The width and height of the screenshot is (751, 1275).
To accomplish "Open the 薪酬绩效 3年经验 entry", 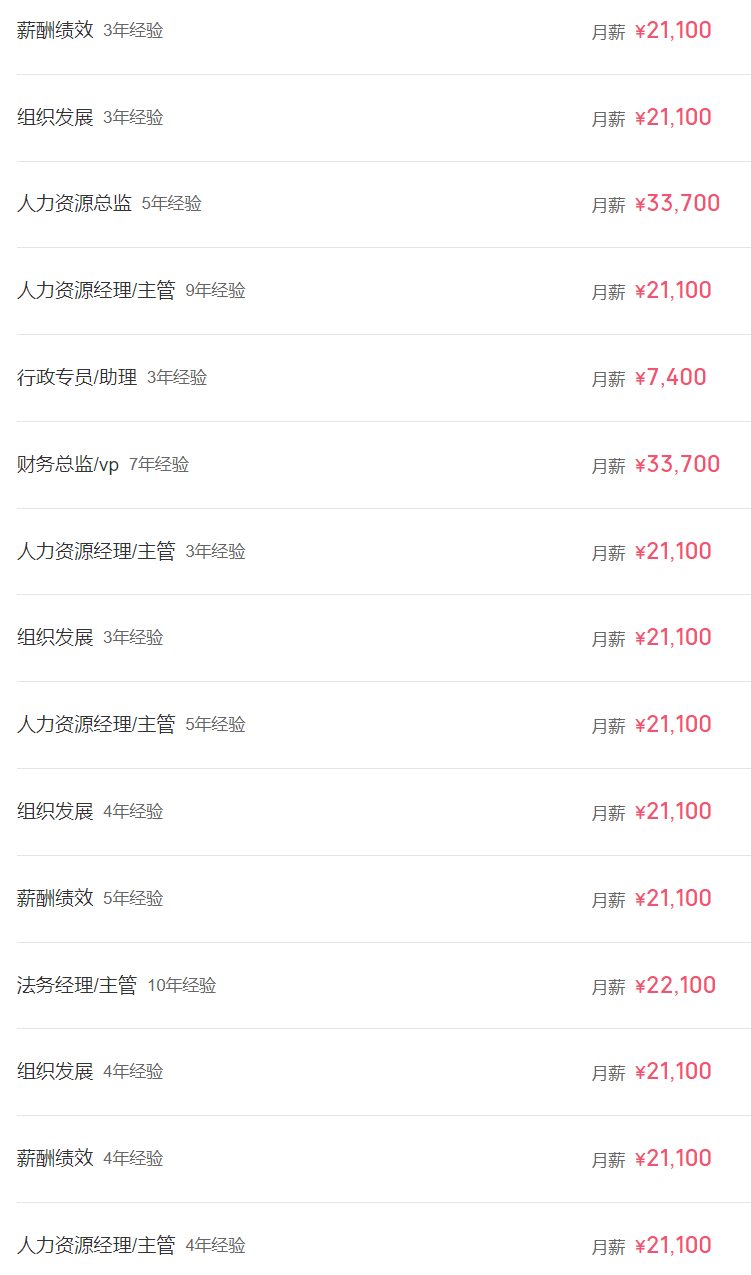I will (x=55, y=30).
